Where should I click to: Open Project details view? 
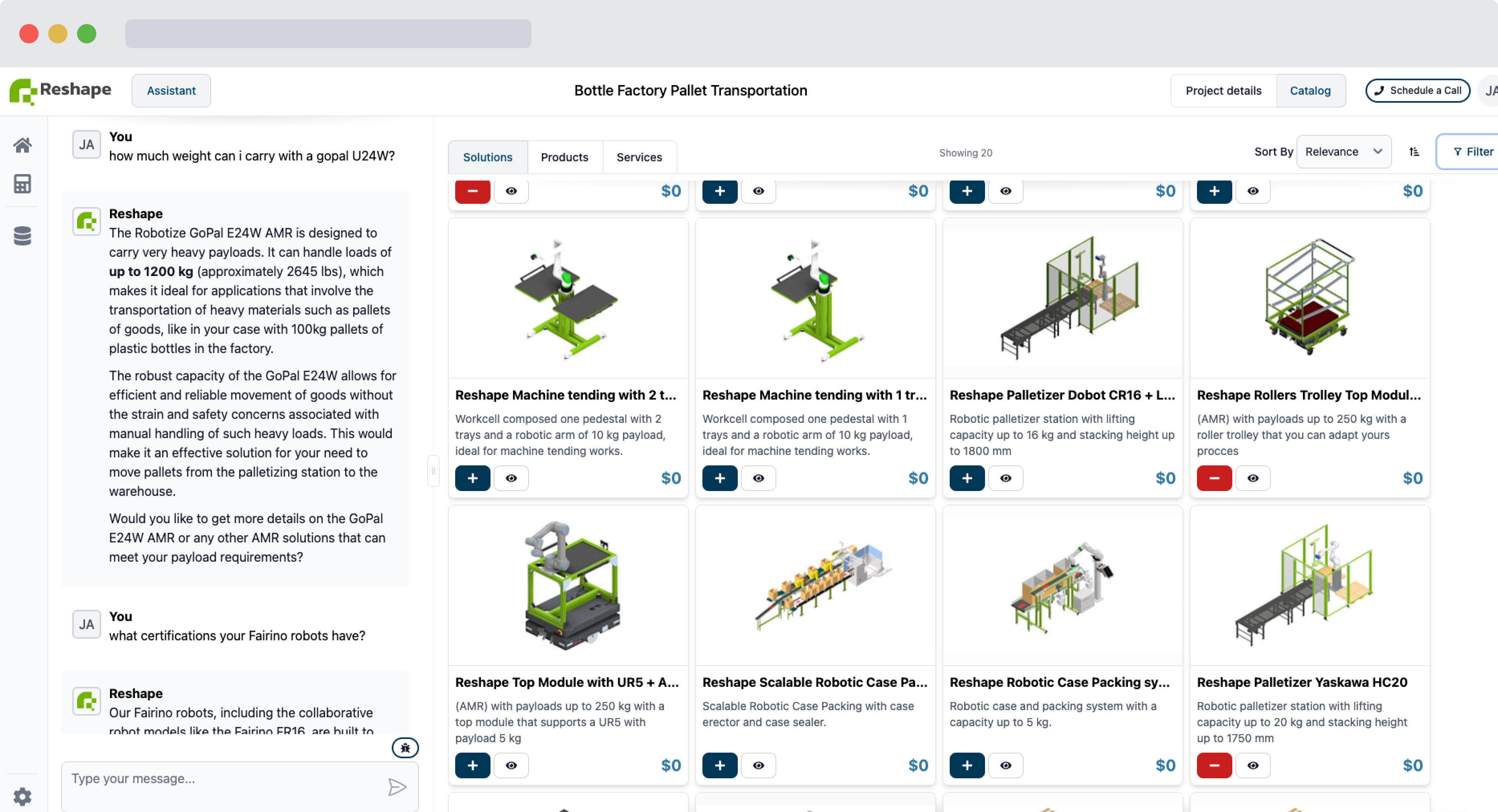[1223, 91]
